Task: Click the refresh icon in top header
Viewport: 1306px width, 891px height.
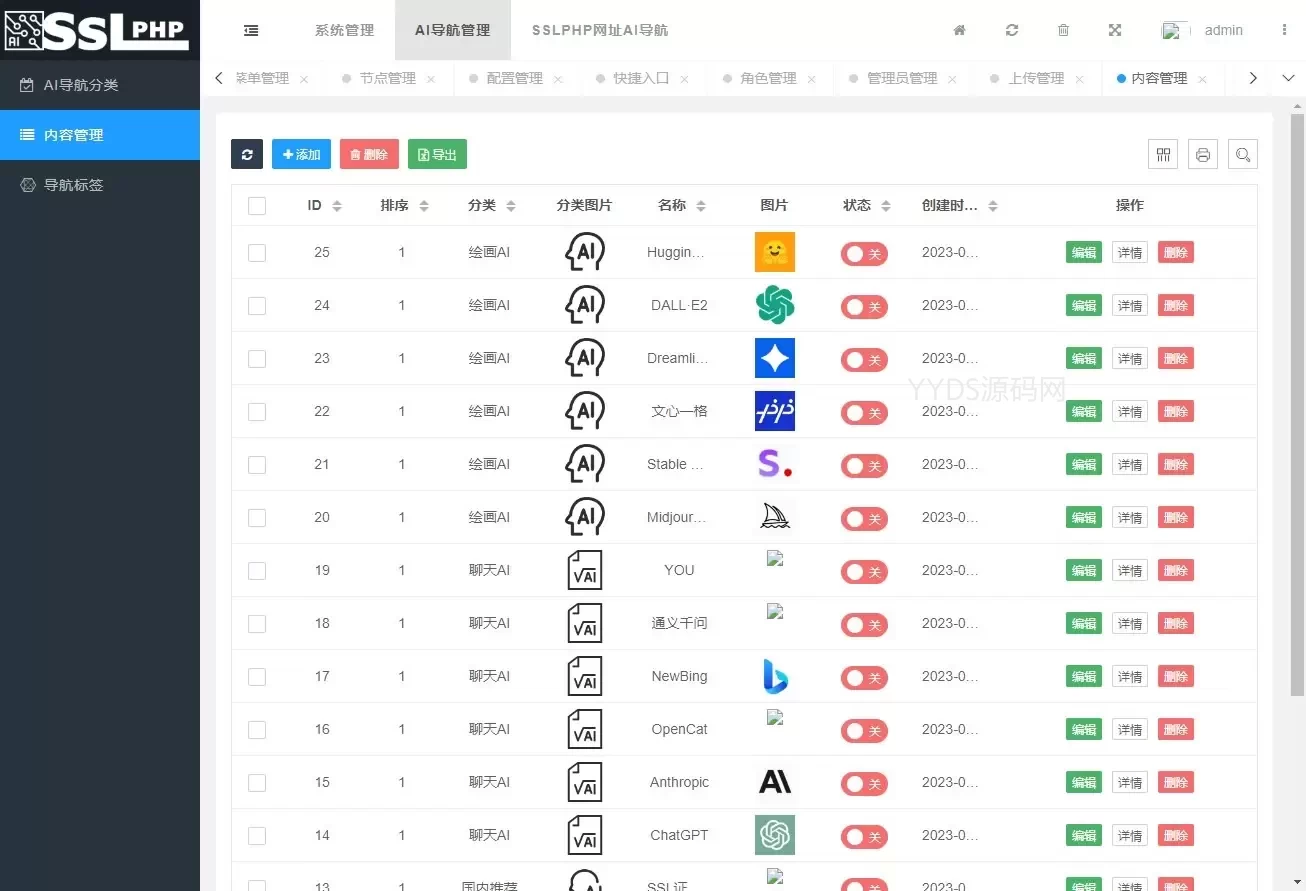Action: click(x=1012, y=30)
